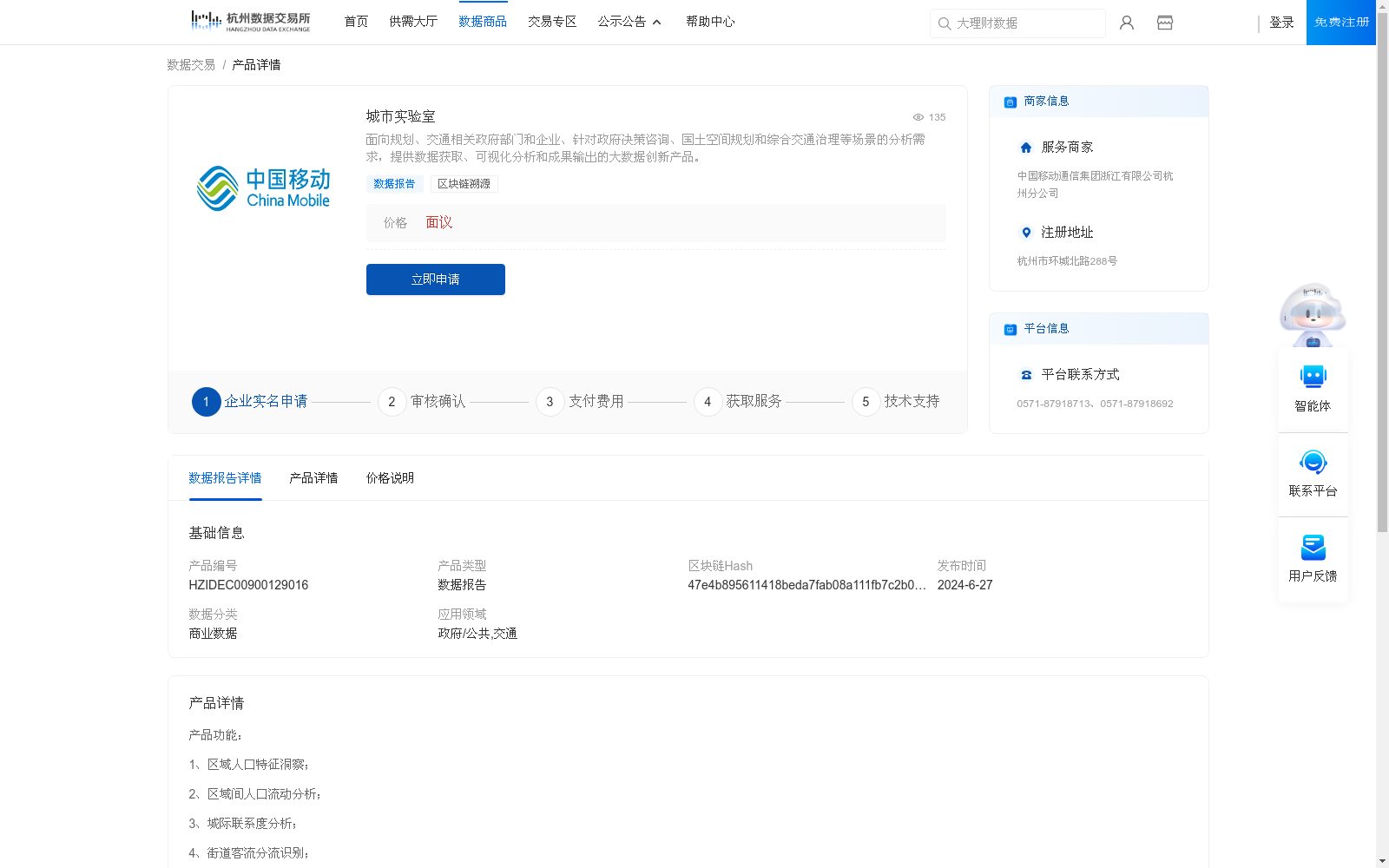Click the 产品详情 breadcrumb text

coord(257,65)
